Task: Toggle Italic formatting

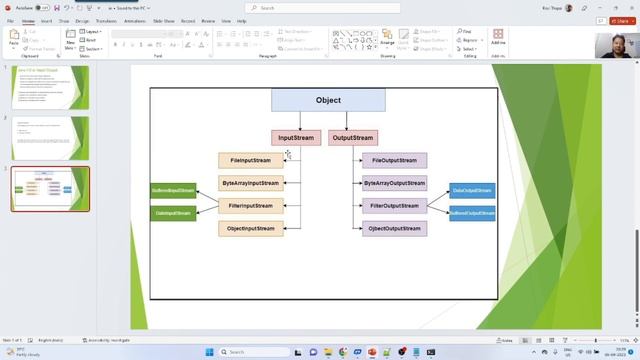Action: [124, 44]
